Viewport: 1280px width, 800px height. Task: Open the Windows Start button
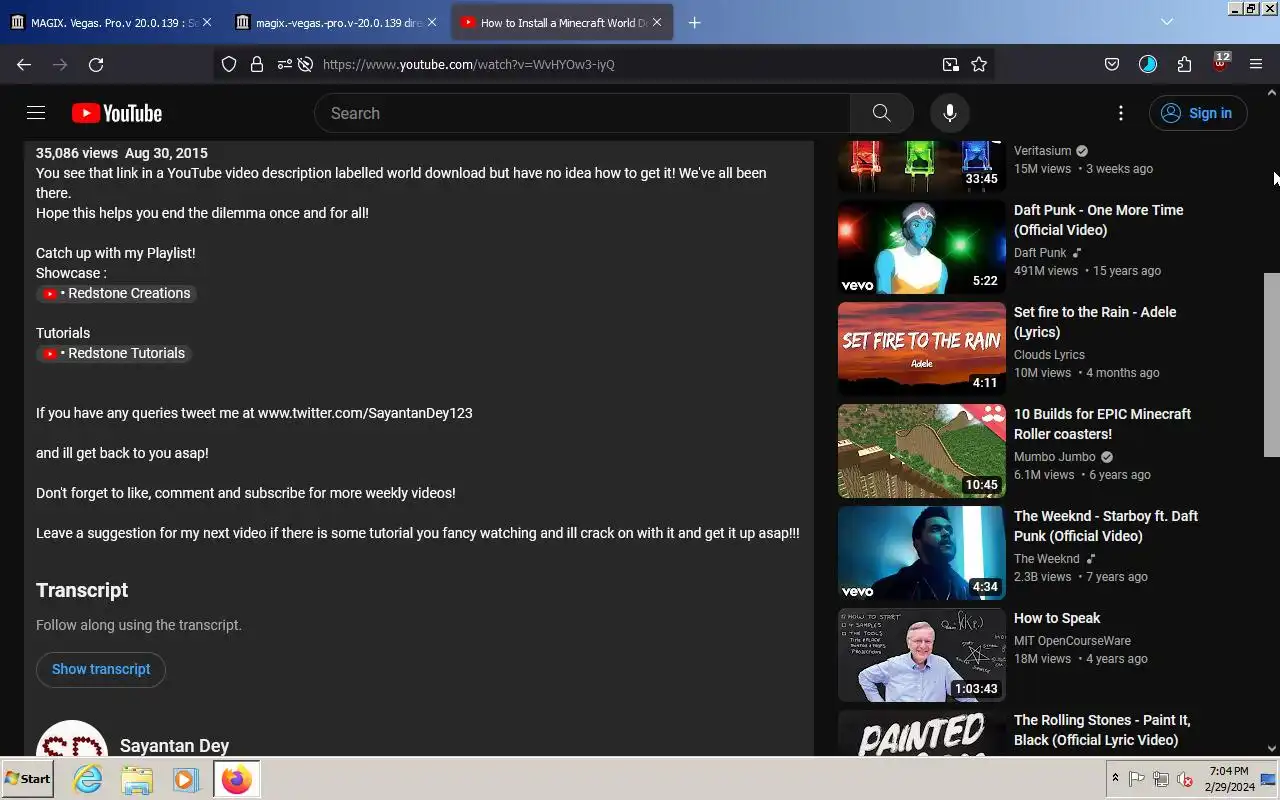click(x=27, y=778)
